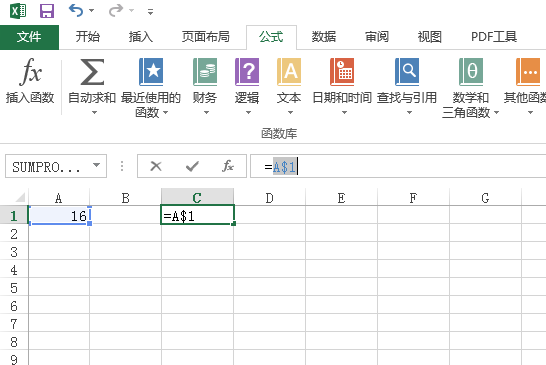Open the redo history dropdown arrow
This screenshot has width=546, height=365.
click(132, 11)
